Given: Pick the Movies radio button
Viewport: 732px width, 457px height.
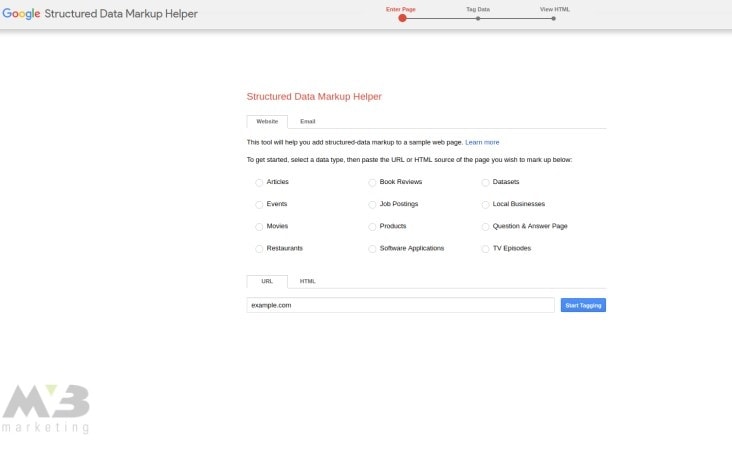Looking at the screenshot, I should (259, 227).
